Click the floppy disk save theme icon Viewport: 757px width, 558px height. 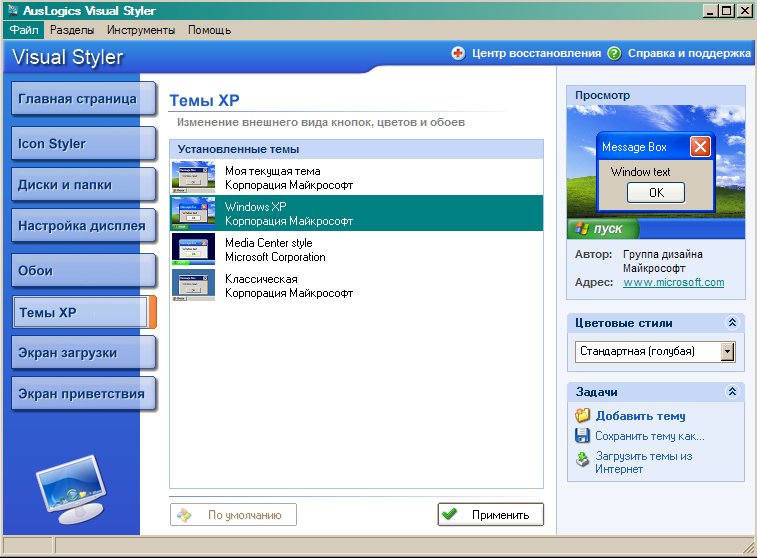[583, 435]
